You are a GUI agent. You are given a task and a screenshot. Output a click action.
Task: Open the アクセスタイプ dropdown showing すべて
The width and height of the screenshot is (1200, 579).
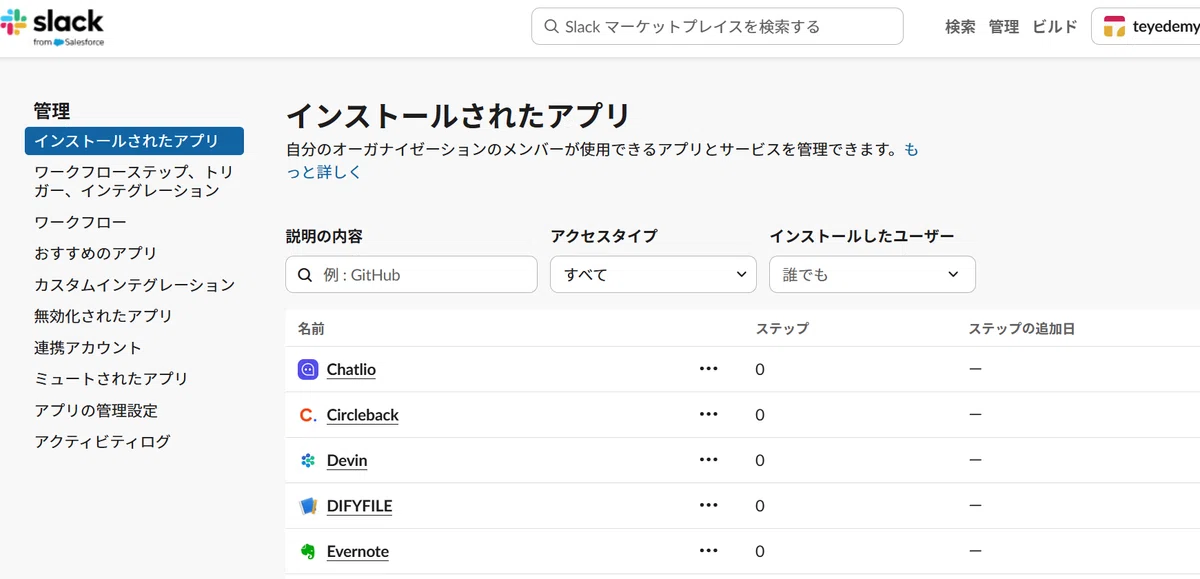(653, 274)
